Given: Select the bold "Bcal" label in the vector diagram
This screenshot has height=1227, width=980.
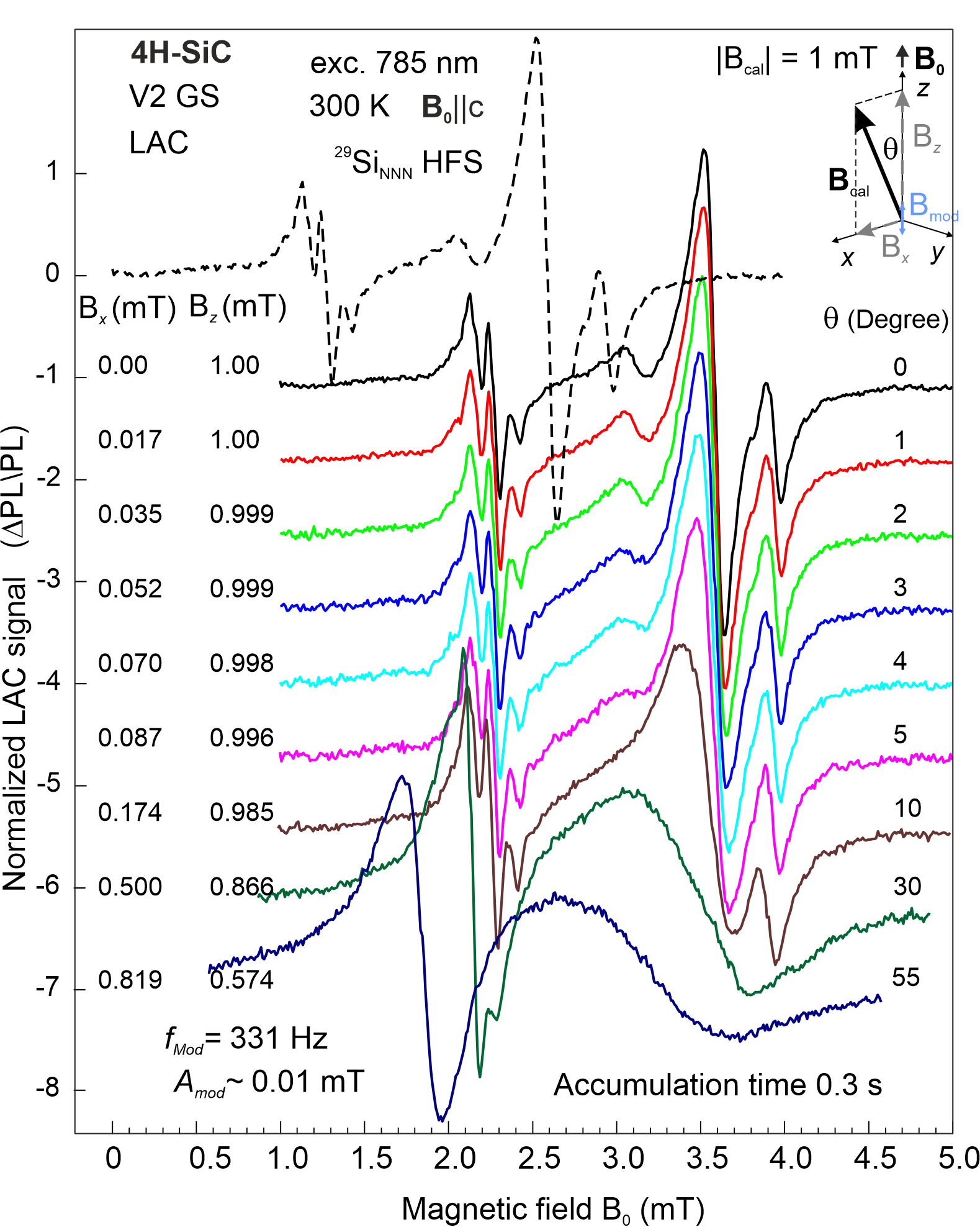Looking at the screenshot, I should click(848, 182).
